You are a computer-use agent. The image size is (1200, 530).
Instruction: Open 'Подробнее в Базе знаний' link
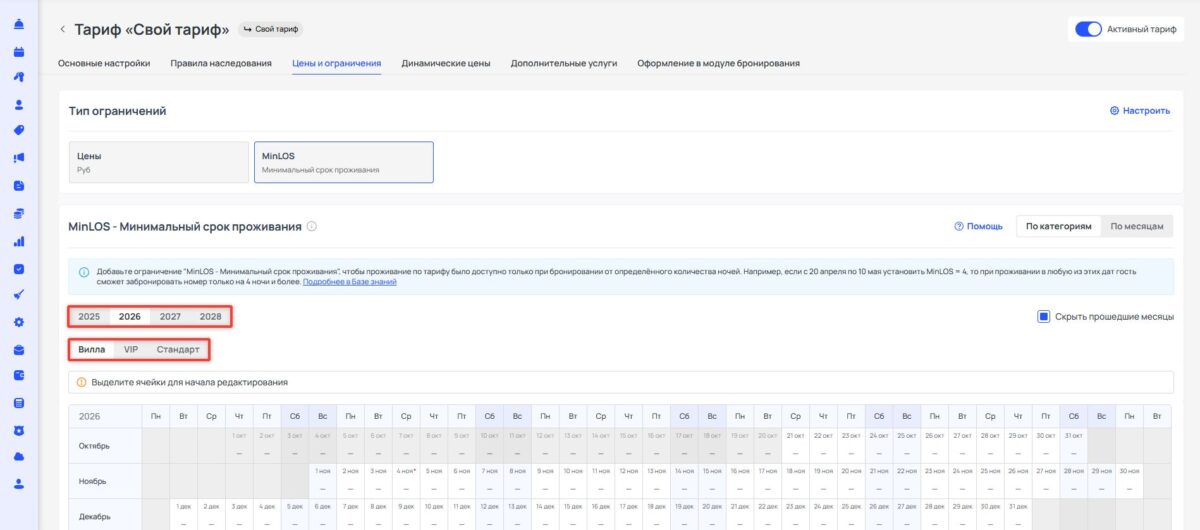(x=350, y=282)
